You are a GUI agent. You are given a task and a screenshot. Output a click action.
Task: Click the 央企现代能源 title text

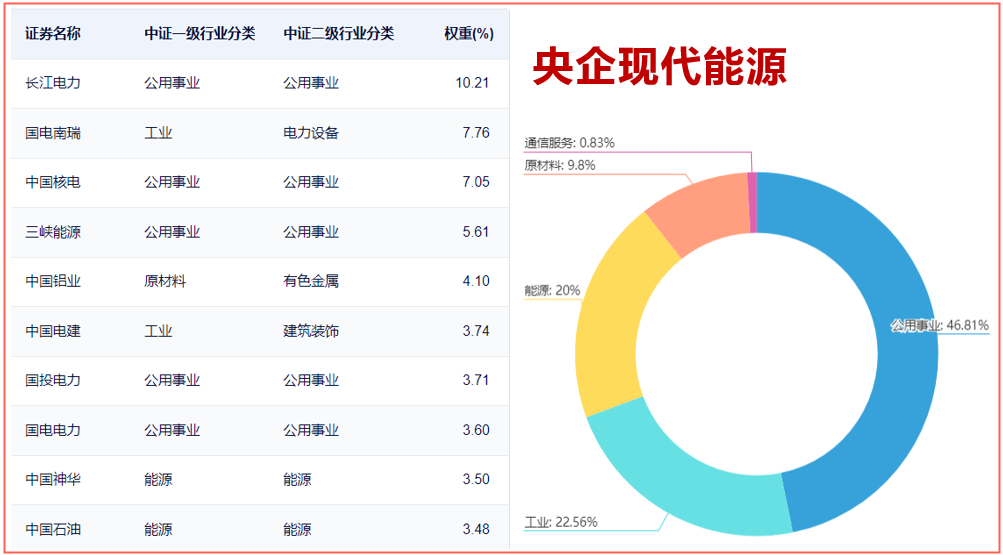pos(659,68)
